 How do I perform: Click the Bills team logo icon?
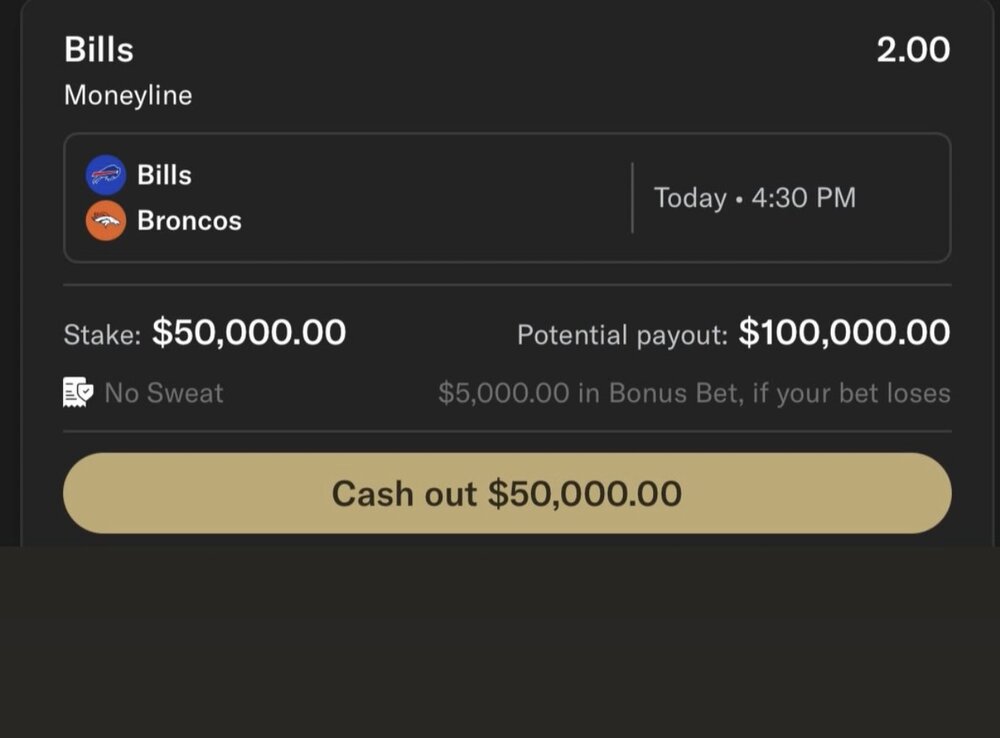coord(106,175)
